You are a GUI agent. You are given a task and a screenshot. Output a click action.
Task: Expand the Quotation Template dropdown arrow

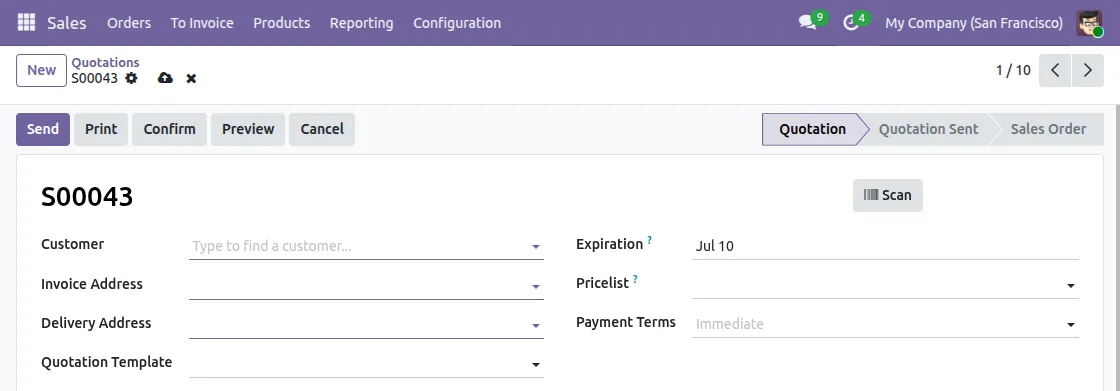(536, 365)
